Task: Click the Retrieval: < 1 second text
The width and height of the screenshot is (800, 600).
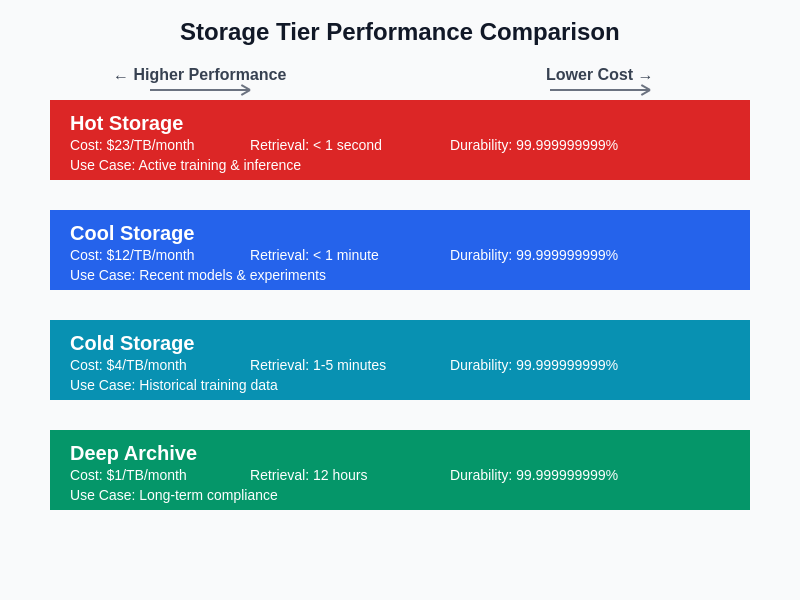Action: click(x=316, y=145)
